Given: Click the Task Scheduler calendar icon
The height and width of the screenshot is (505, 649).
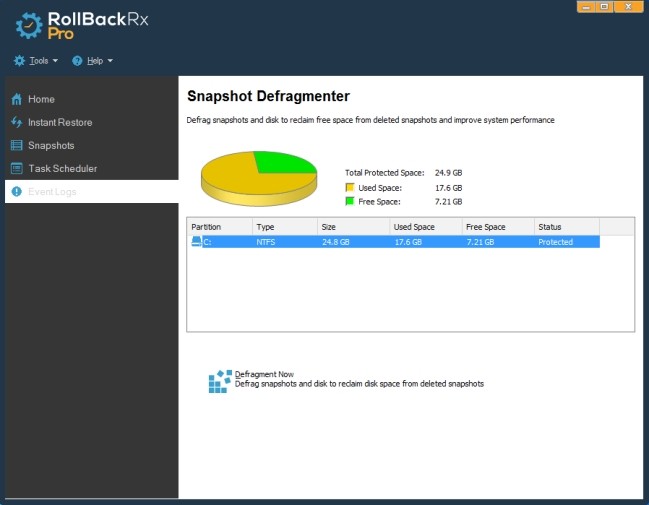Looking at the screenshot, I should (x=17, y=169).
